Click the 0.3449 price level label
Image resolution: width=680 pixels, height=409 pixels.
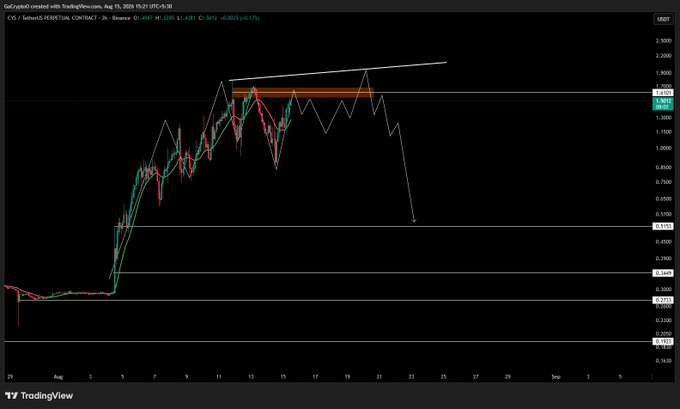[664, 273]
